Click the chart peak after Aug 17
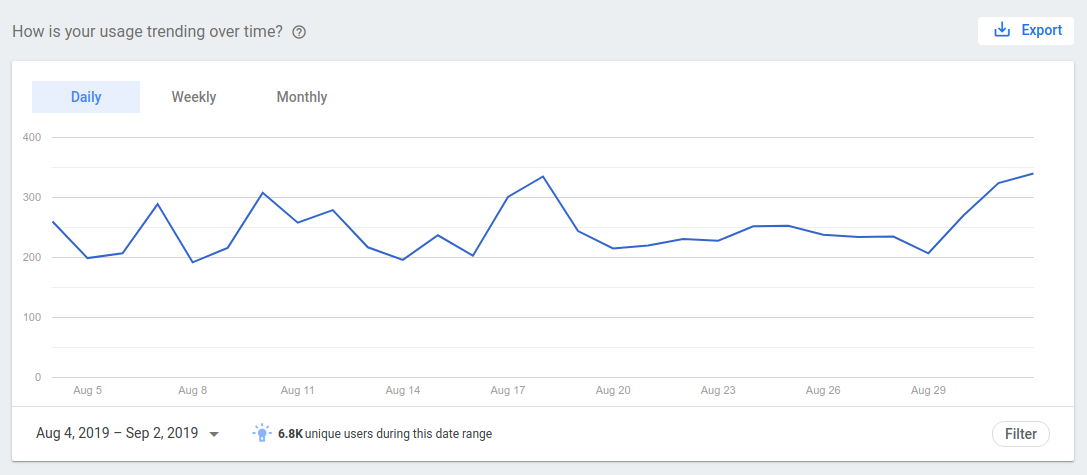The width and height of the screenshot is (1087, 475). pyautogui.click(x=542, y=177)
